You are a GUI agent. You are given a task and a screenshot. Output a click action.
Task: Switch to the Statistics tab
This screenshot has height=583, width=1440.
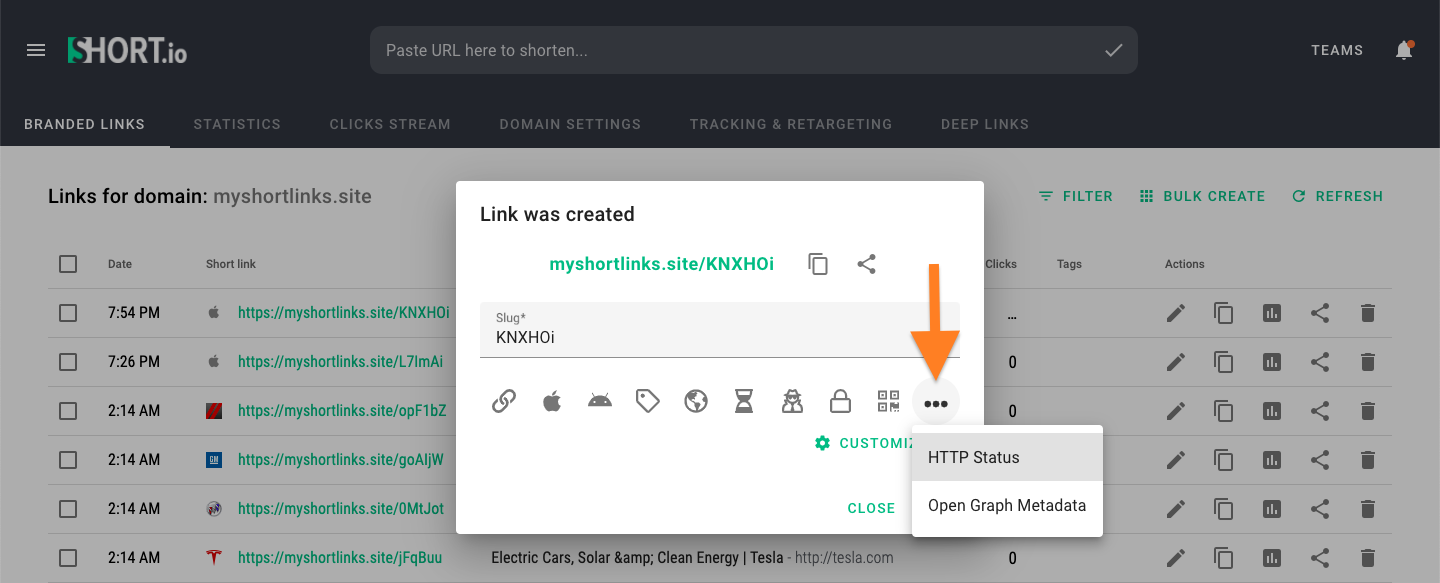pos(236,124)
